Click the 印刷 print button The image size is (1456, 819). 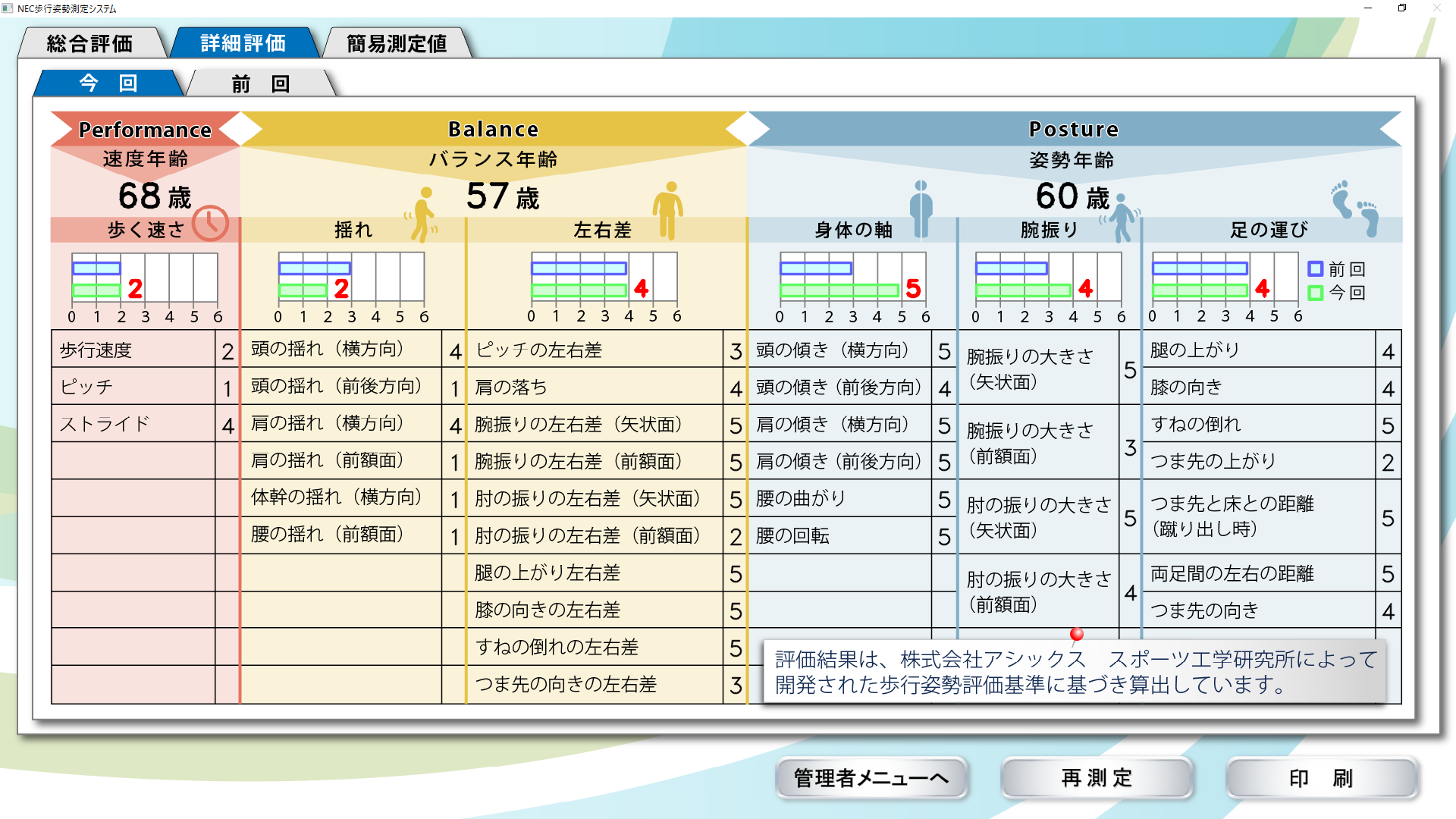(x=1320, y=778)
